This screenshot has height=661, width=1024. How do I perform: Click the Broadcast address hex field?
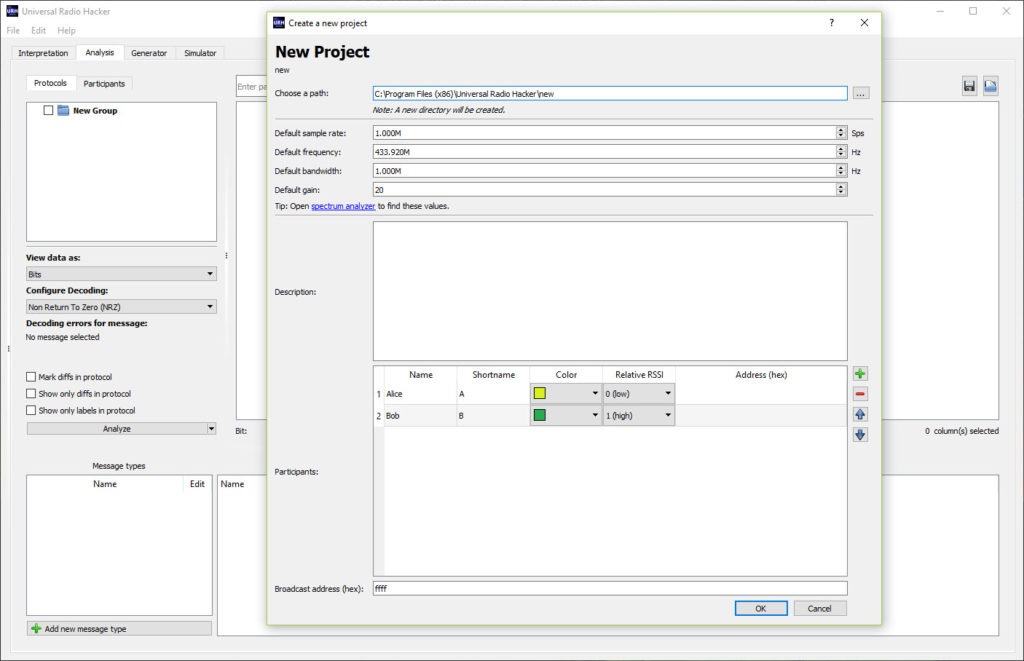(610, 588)
